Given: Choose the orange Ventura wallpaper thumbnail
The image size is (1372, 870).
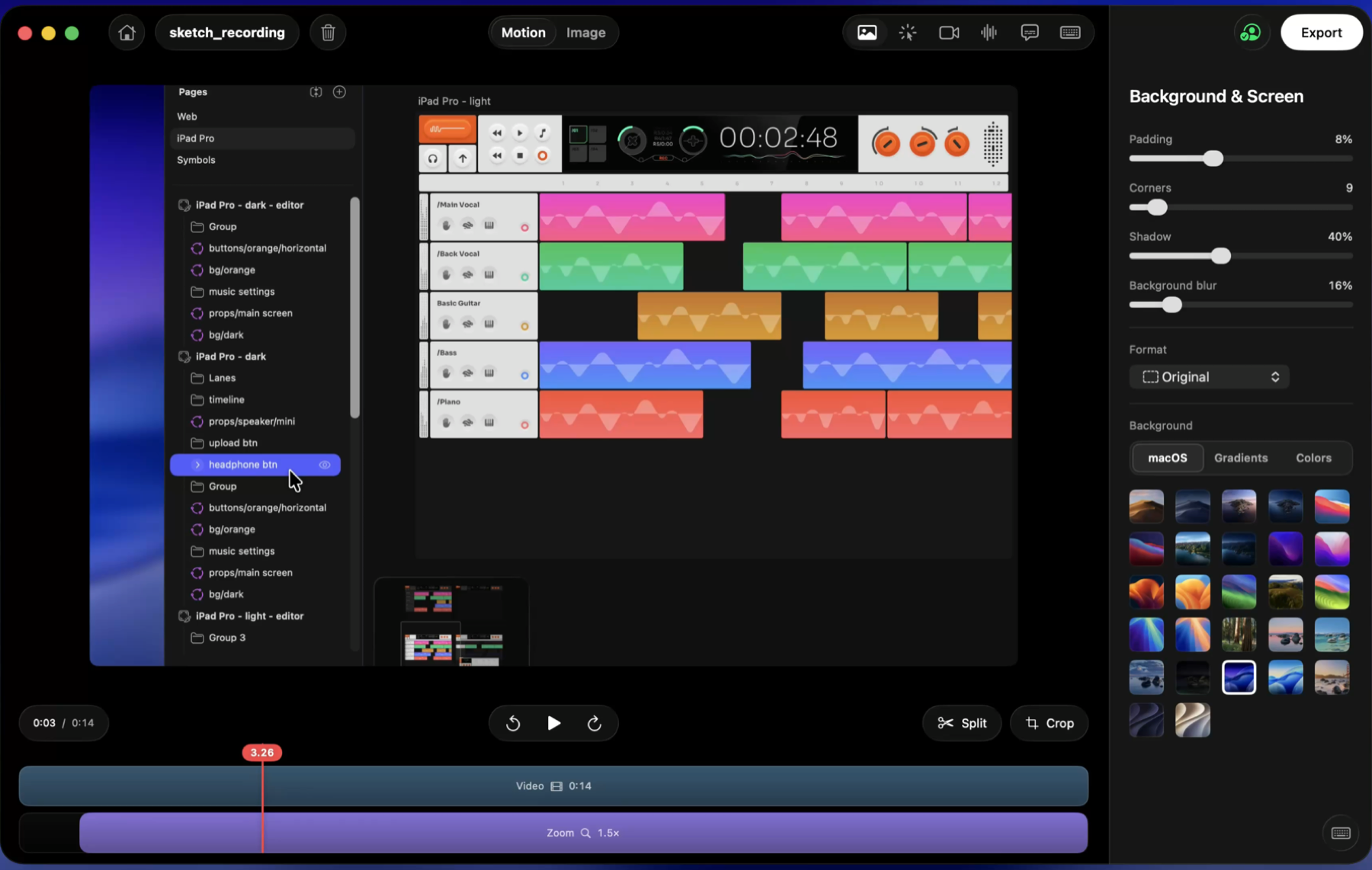Looking at the screenshot, I should tap(1146, 592).
